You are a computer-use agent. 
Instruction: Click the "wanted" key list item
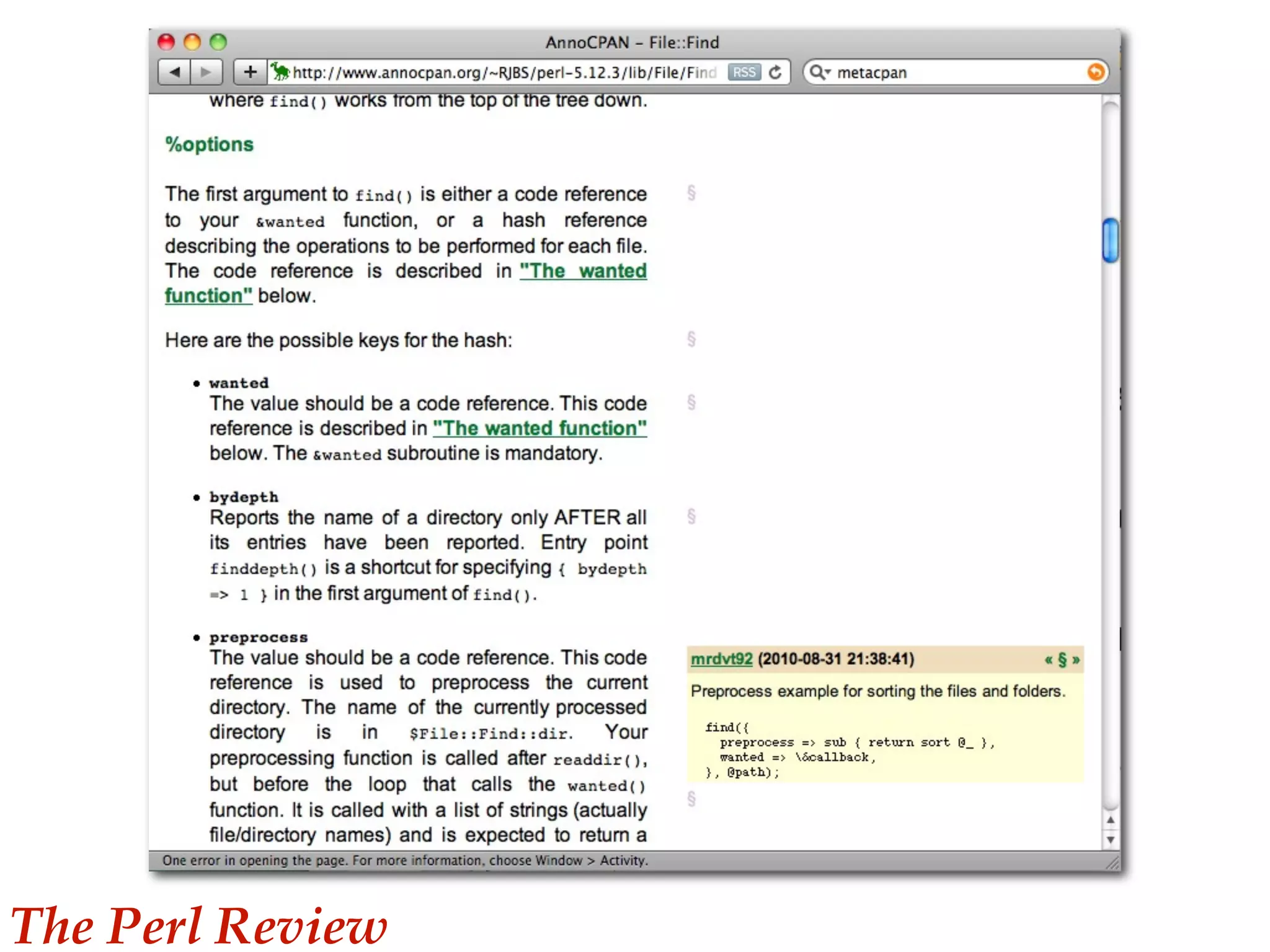click(239, 383)
